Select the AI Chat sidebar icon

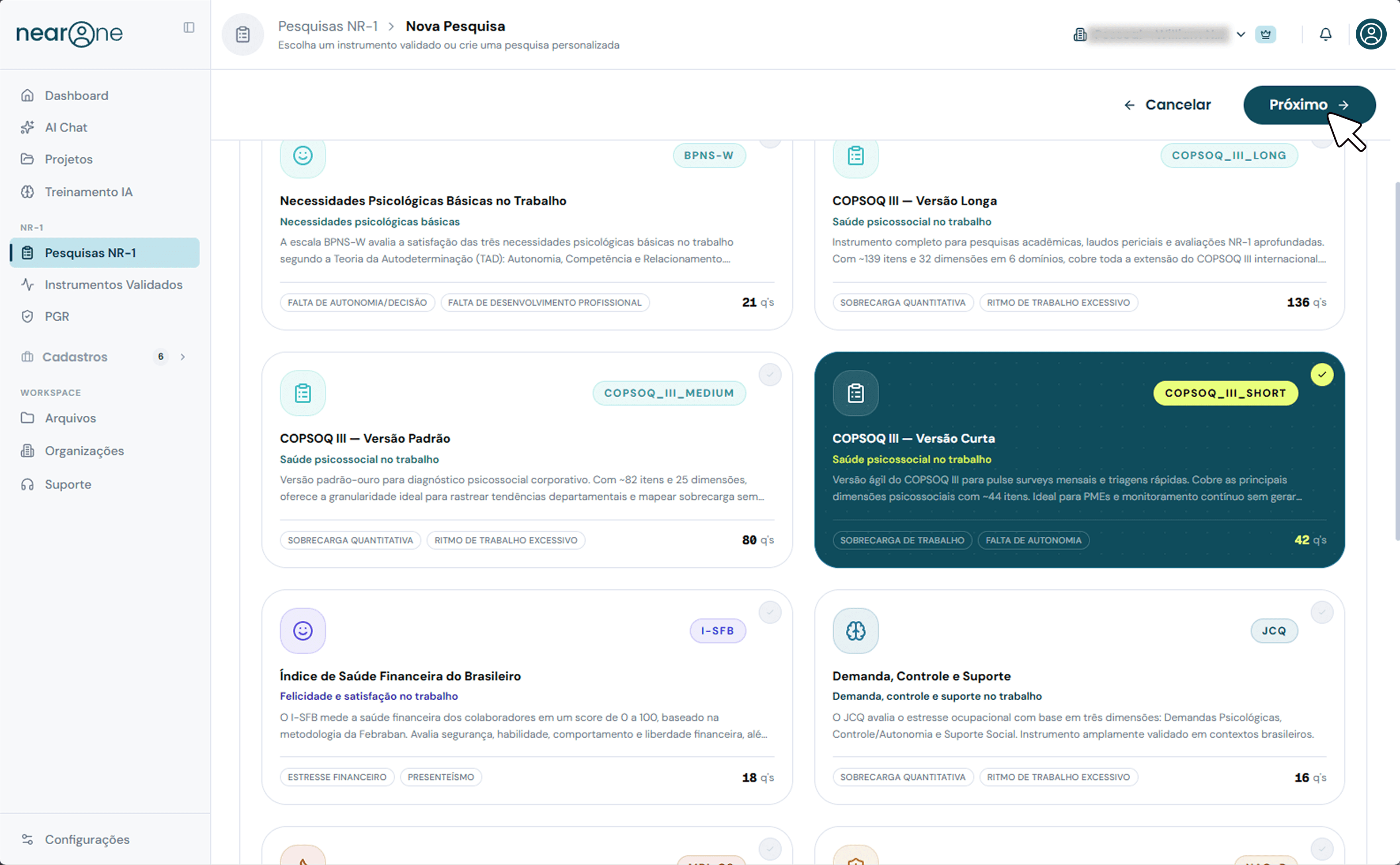(28, 127)
